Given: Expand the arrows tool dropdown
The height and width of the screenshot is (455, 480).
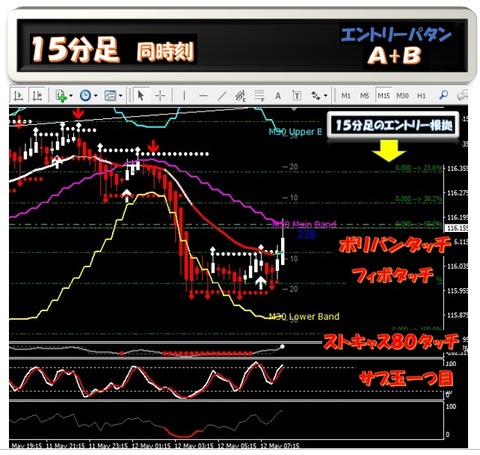Looking at the screenshot, I should point(326,96).
